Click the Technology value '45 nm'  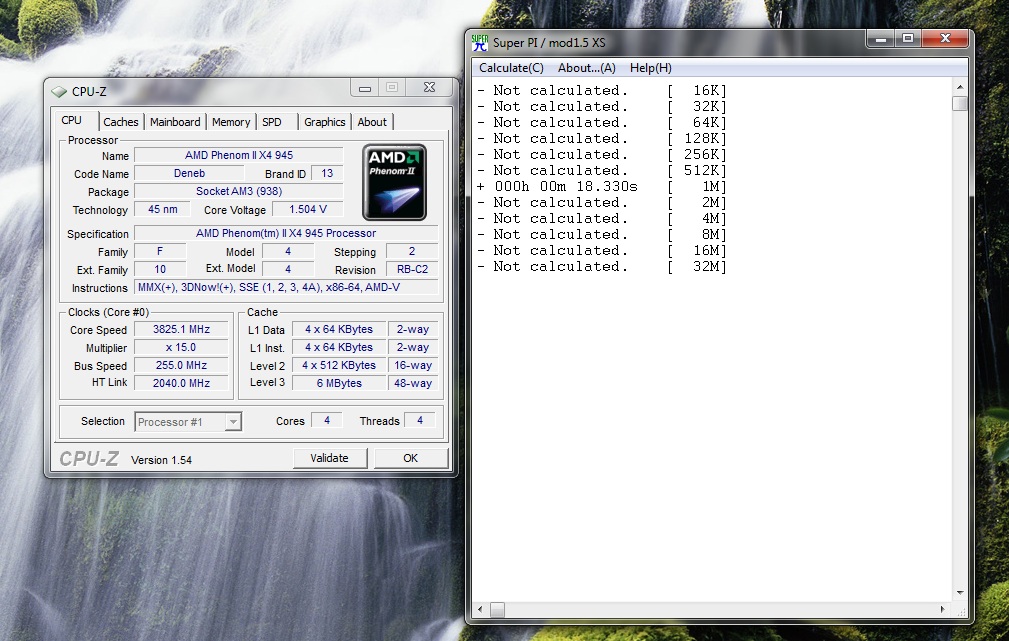coord(163,209)
